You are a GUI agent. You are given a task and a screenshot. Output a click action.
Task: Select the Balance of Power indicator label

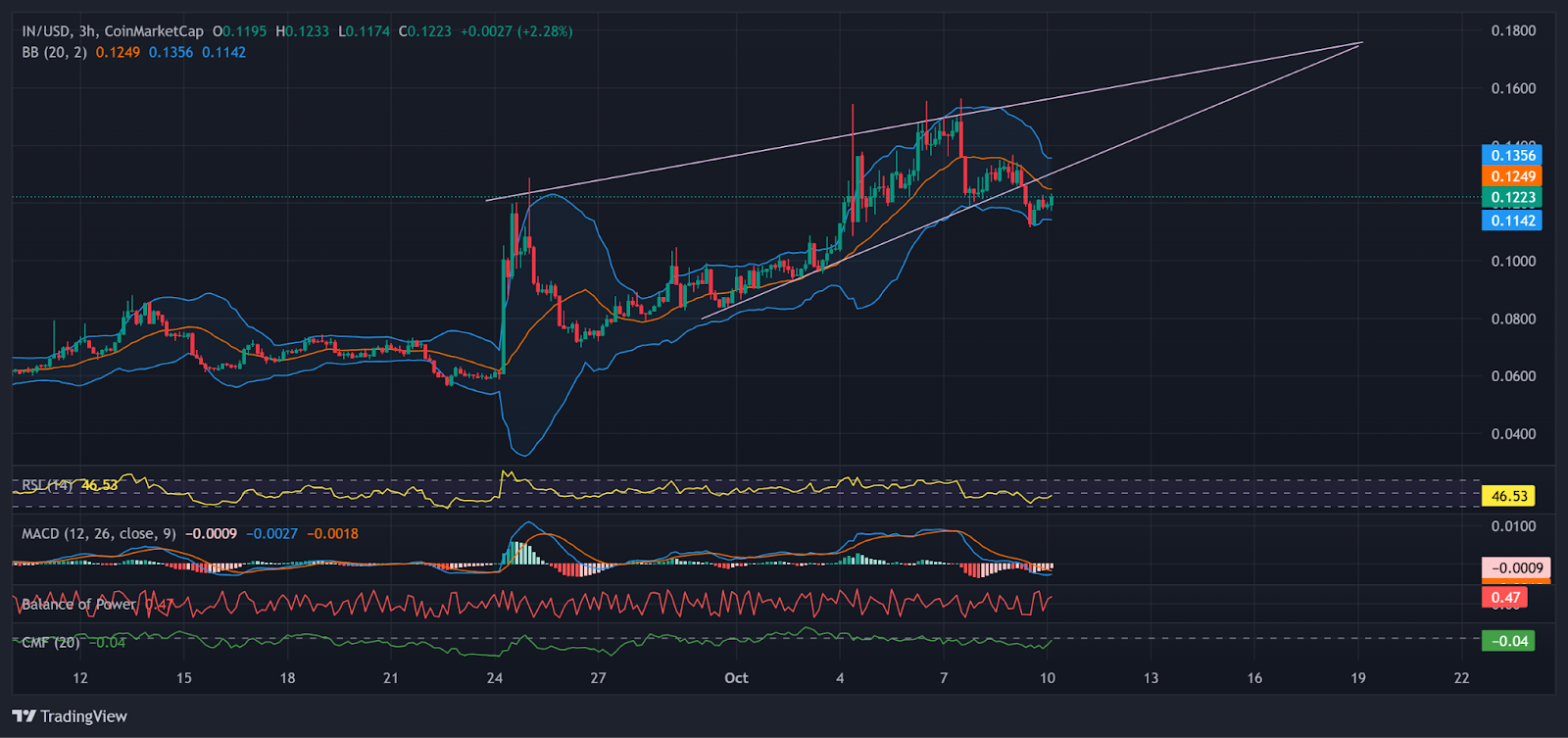pyautogui.click(x=78, y=605)
